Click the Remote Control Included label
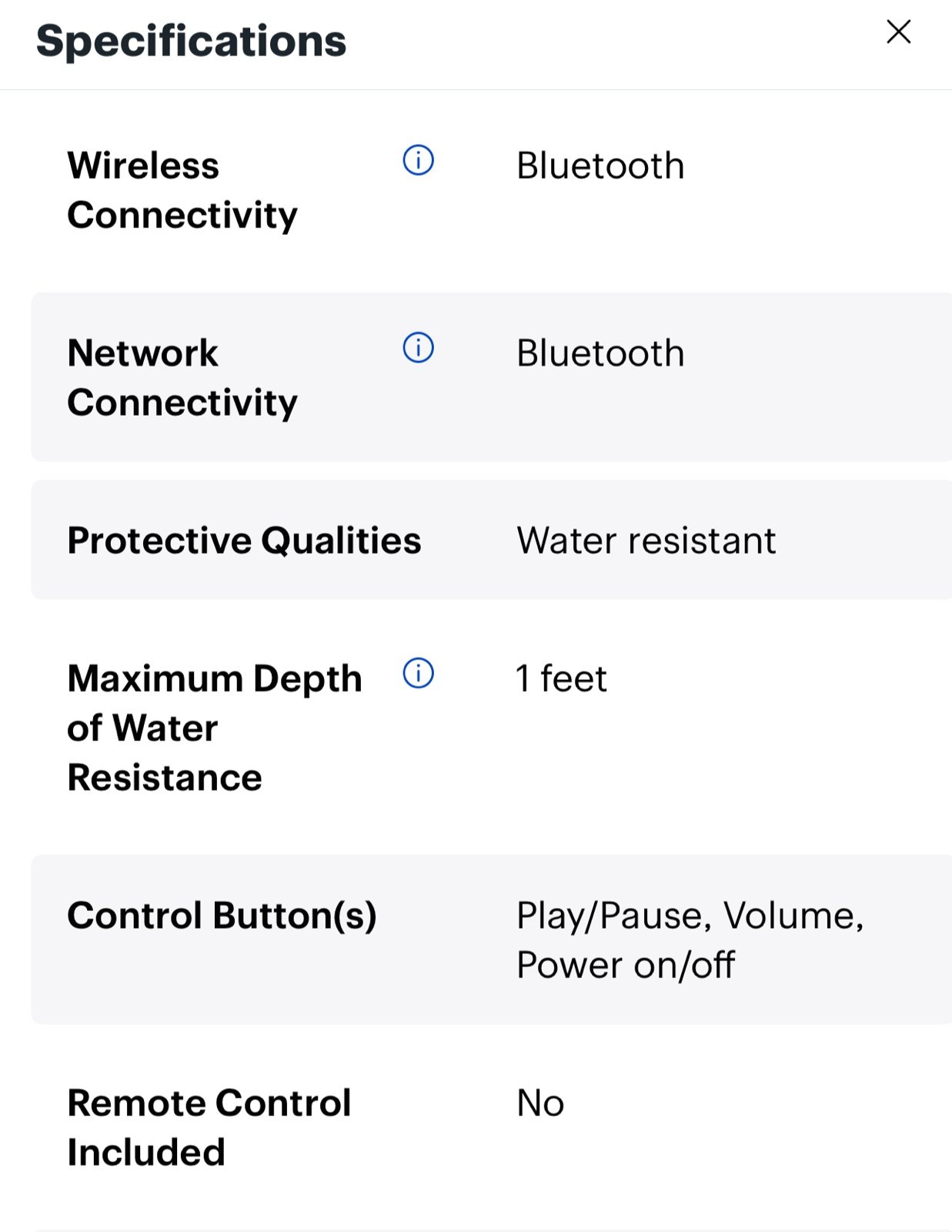The width and height of the screenshot is (952, 1232). 209,1127
